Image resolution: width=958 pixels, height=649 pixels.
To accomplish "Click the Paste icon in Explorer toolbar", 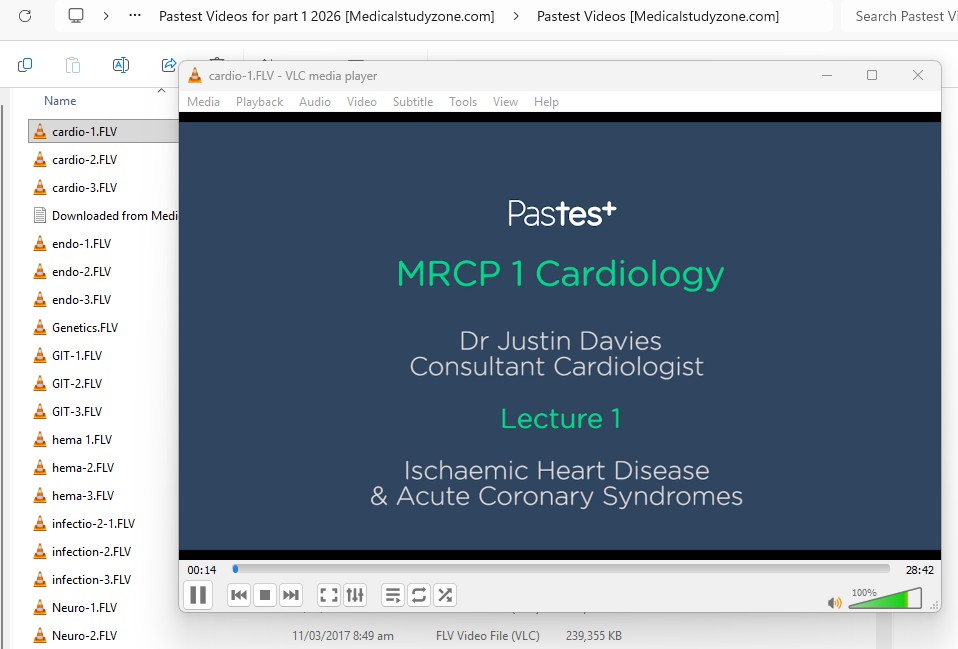I will click(x=73, y=65).
